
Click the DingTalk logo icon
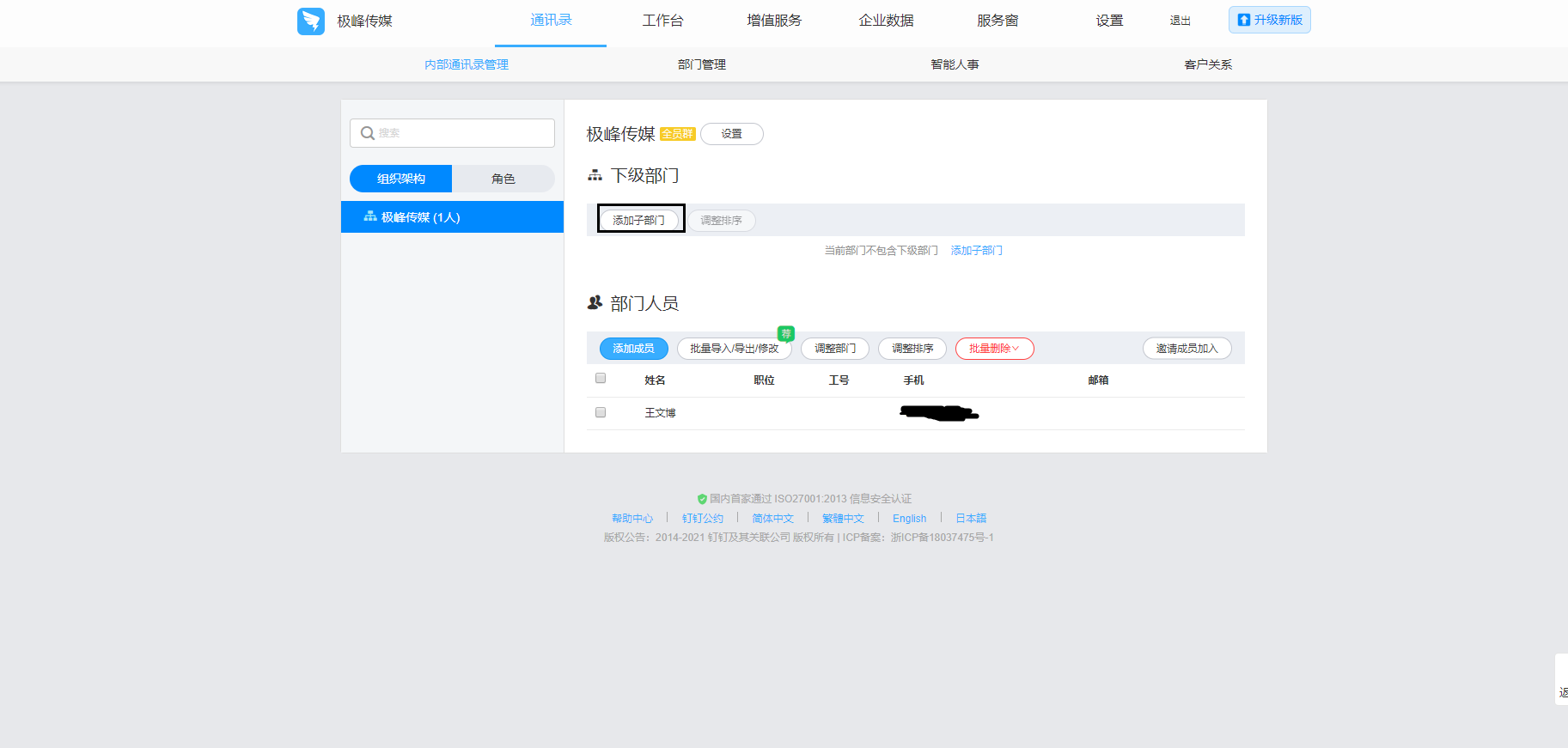(x=311, y=21)
